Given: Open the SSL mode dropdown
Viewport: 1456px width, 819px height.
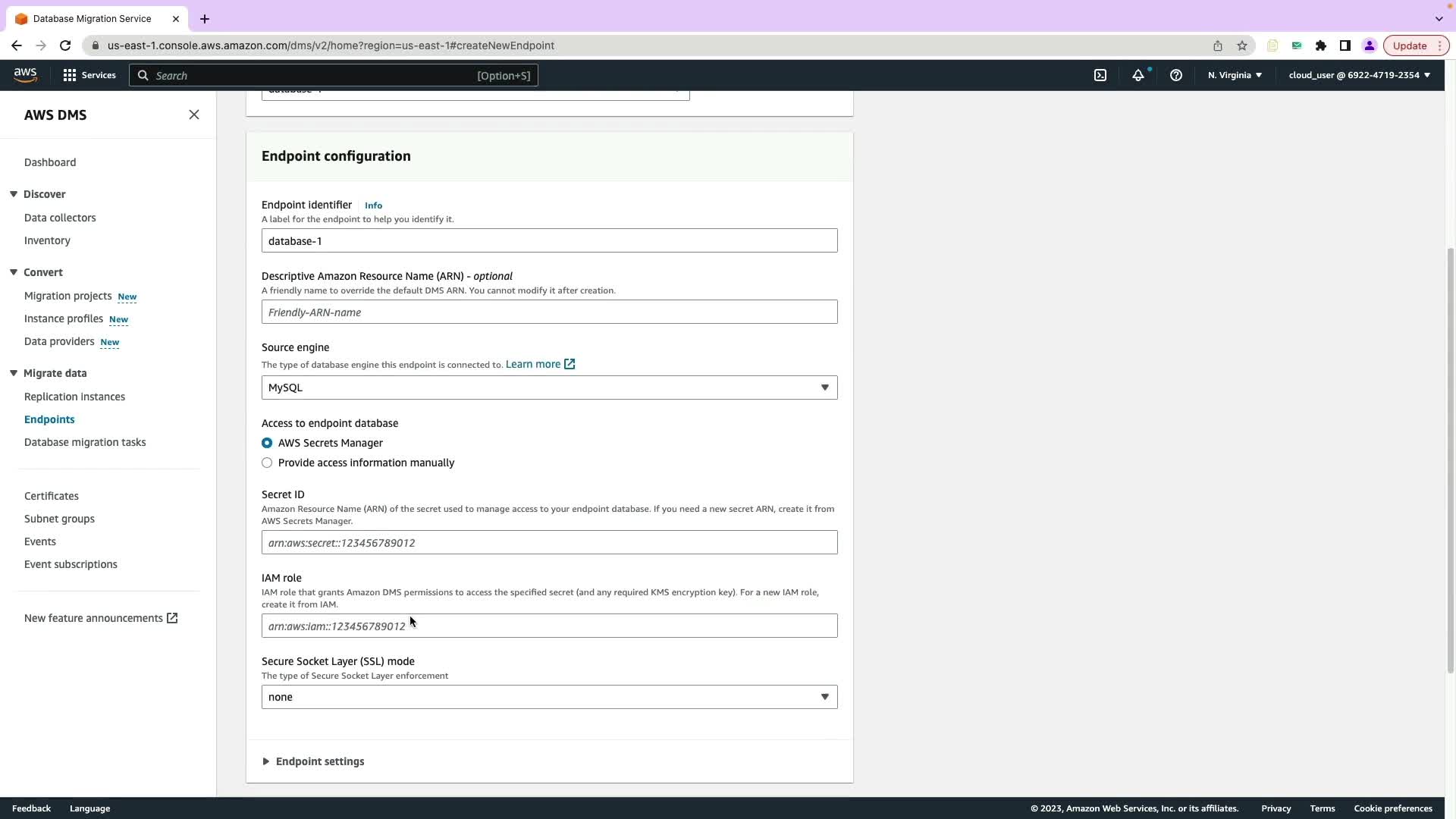Looking at the screenshot, I should click(x=549, y=697).
